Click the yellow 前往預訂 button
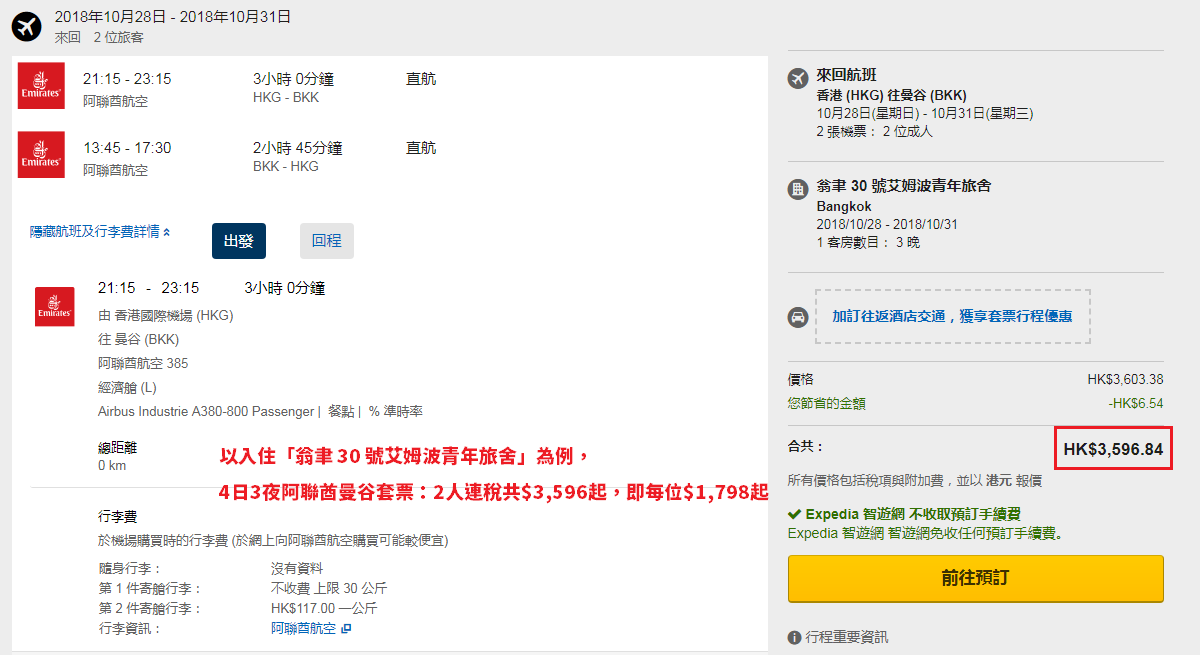The height and width of the screenshot is (655, 1200). click(x=976, y=578)
